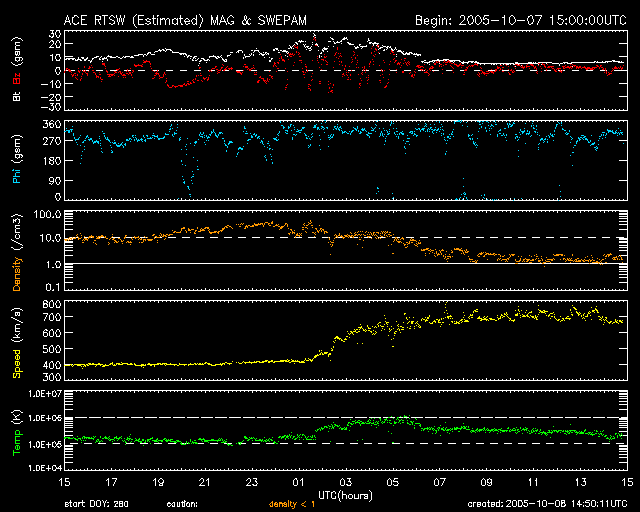Screen dimensions: 640x512
Task: Click the '23' hour label on the time axis
Action: [251, 483]
